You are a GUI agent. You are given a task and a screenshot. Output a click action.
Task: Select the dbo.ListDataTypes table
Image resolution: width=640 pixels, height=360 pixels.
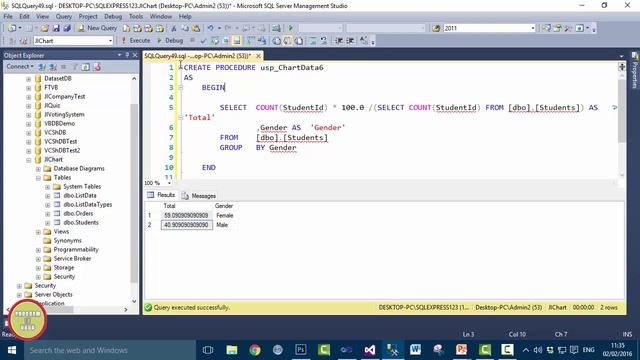click(x=88, y=204)
